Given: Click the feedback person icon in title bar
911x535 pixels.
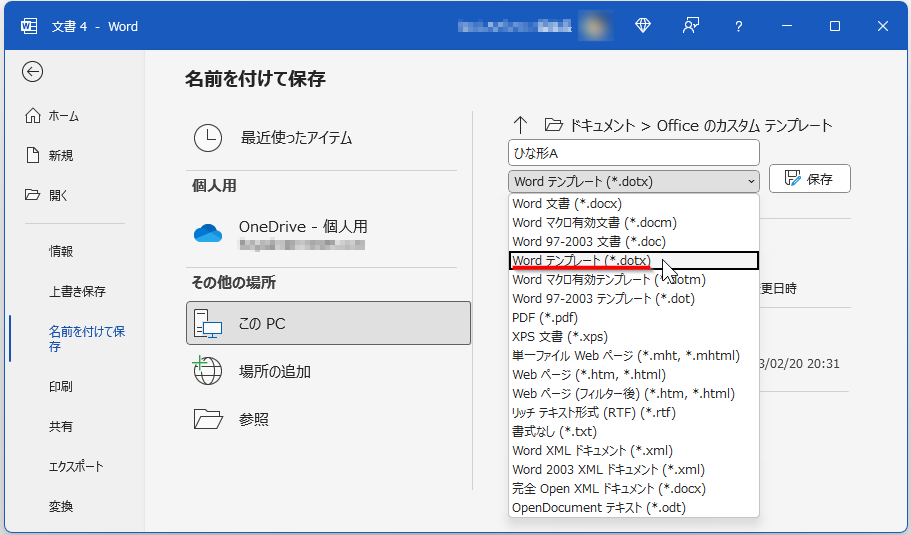Looking at the screenshot, I should point(690,26).
